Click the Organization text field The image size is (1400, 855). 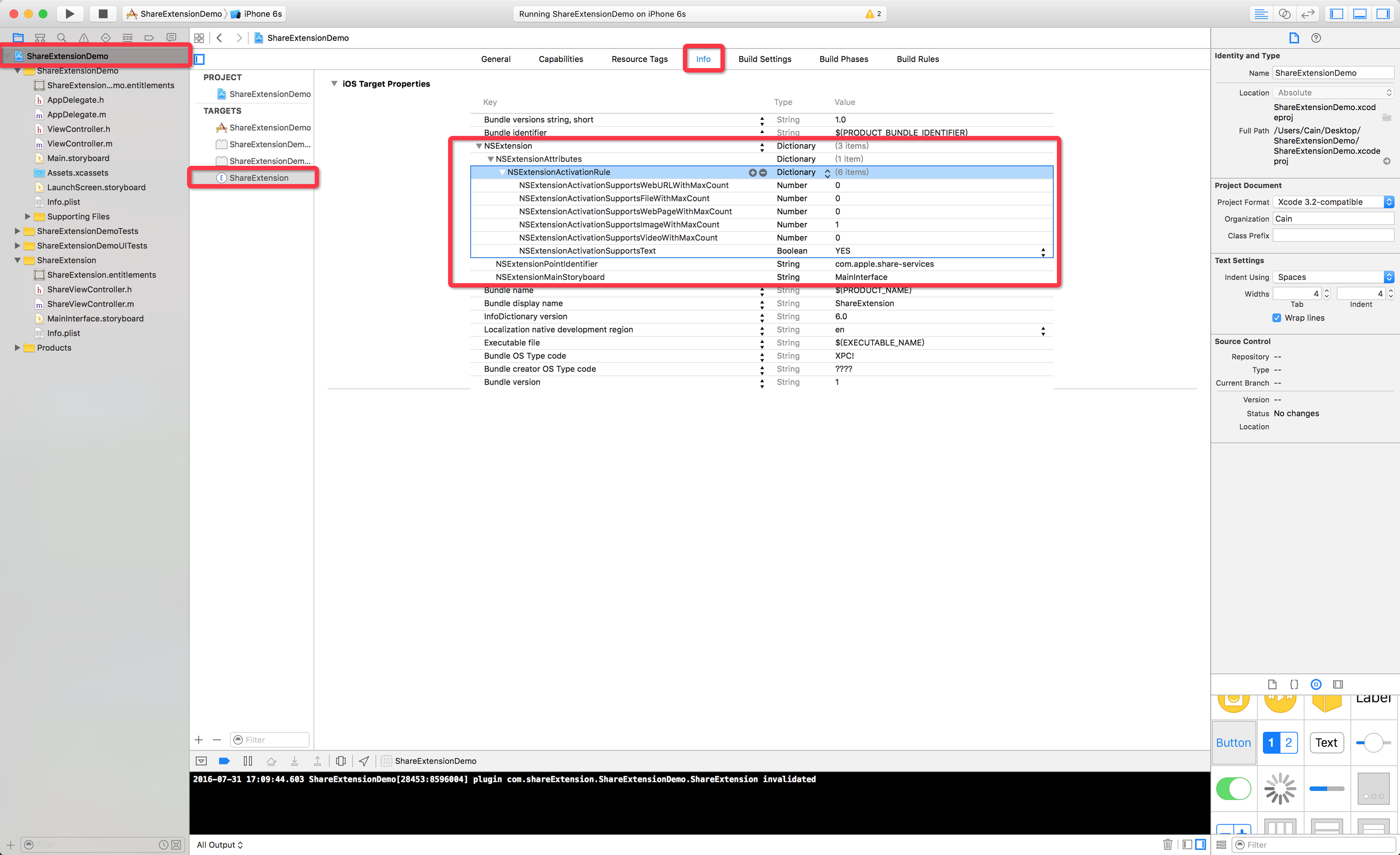[x=1332, y=218]
